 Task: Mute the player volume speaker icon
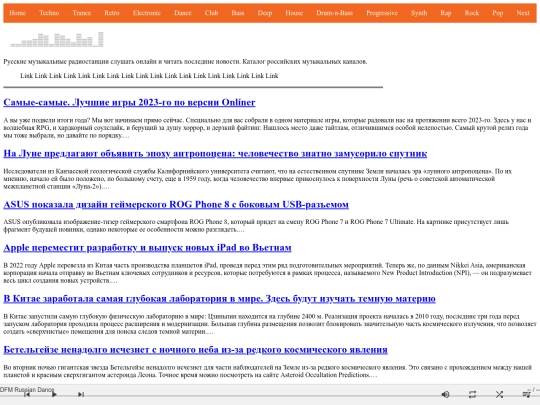445,394
